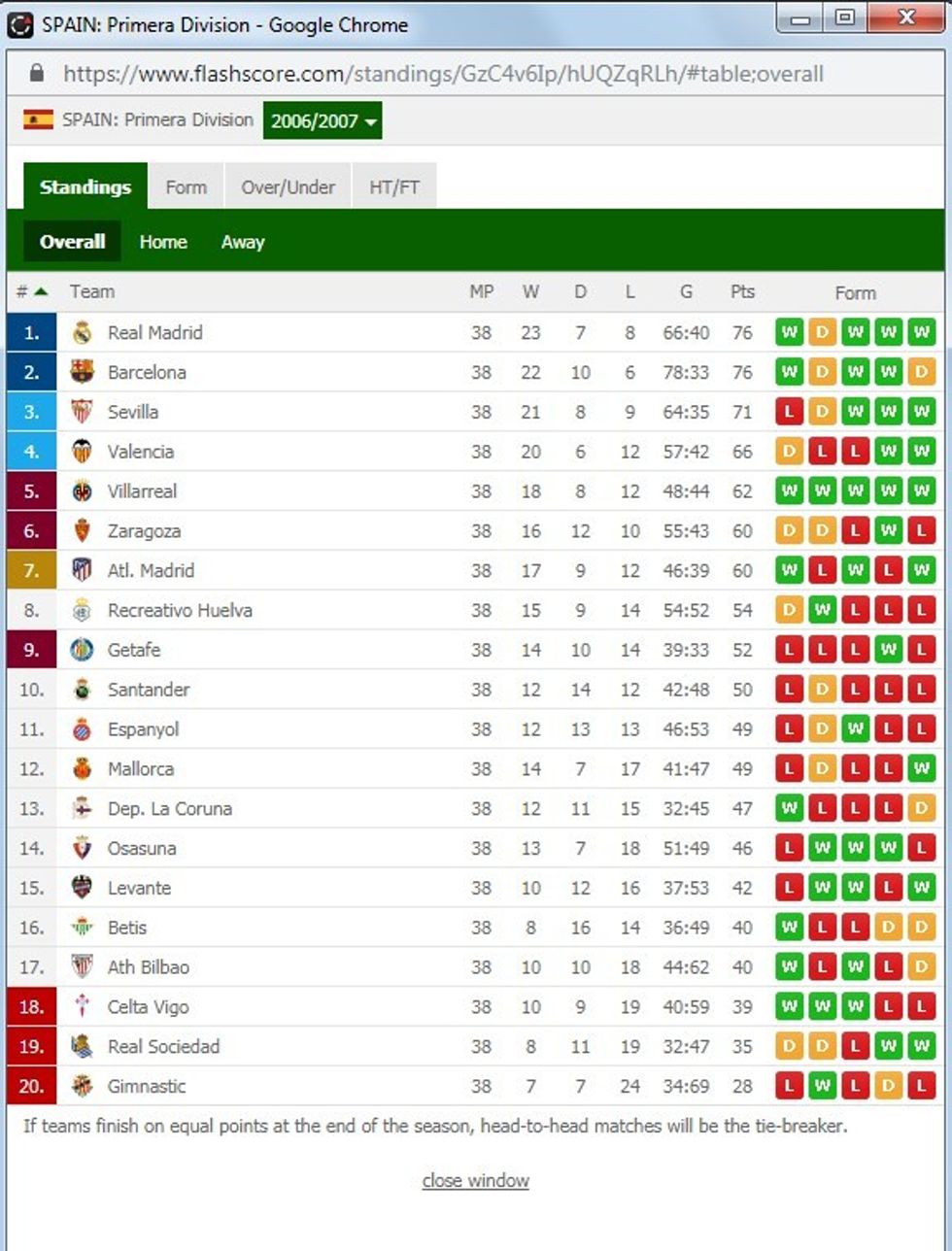This screenshot has height=1251, width=952.
Task: Select the Overall standings view
Action: click(73, 242)
